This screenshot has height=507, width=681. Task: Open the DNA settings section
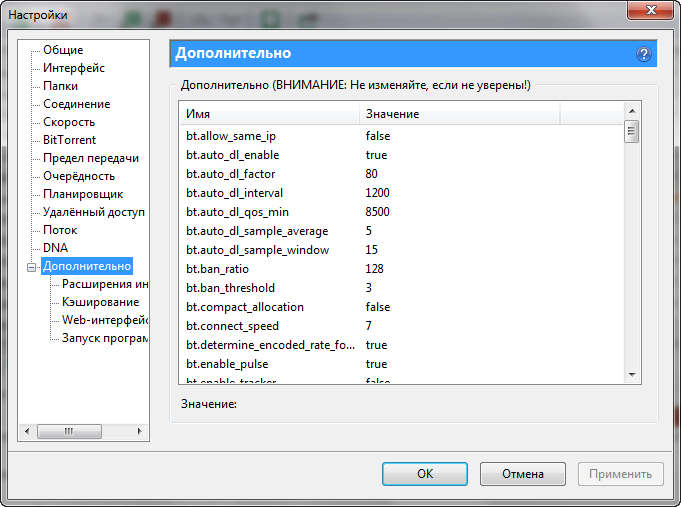(55, 248)
